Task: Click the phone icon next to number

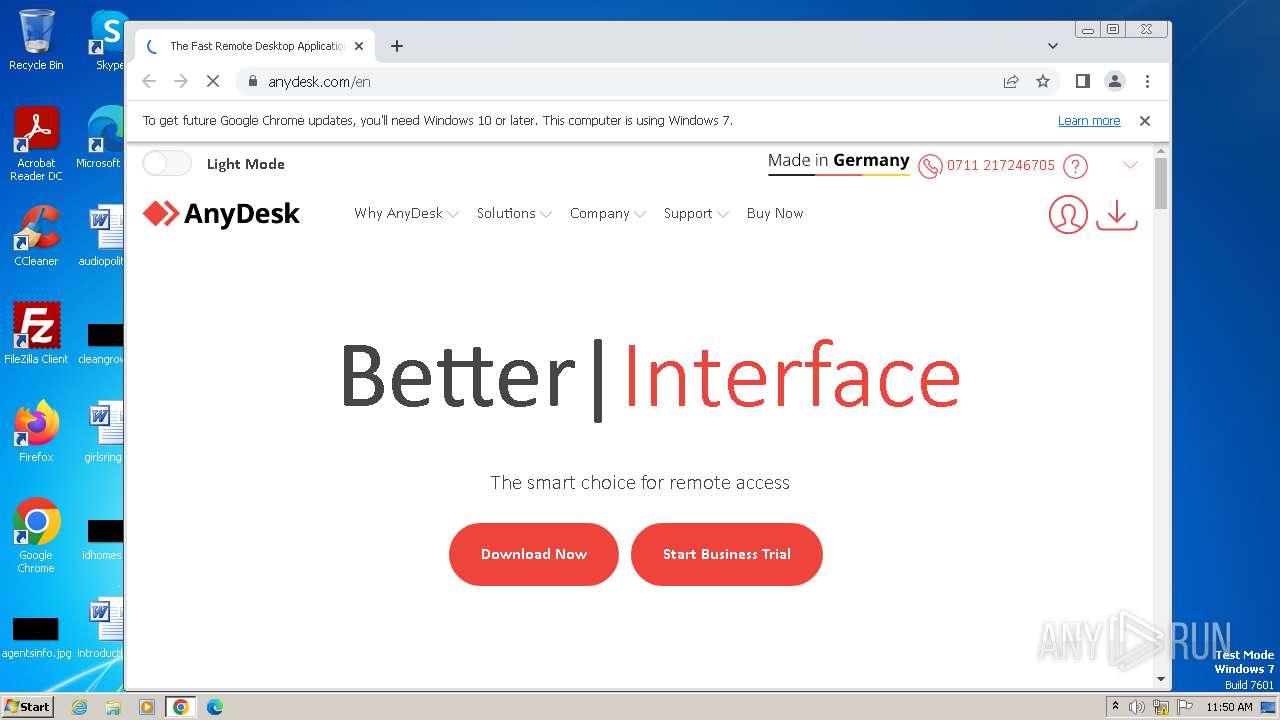Action: coord(930,166)
